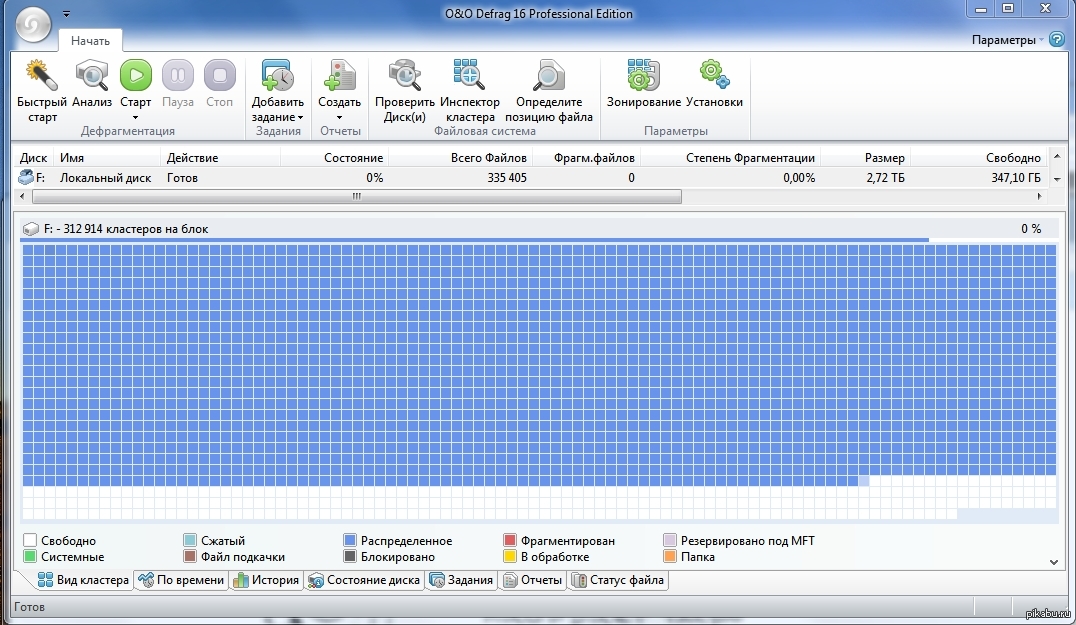Screen dimensions: 1076x625
Task: Launch Инспектор кластера
Action: [469, 76]
